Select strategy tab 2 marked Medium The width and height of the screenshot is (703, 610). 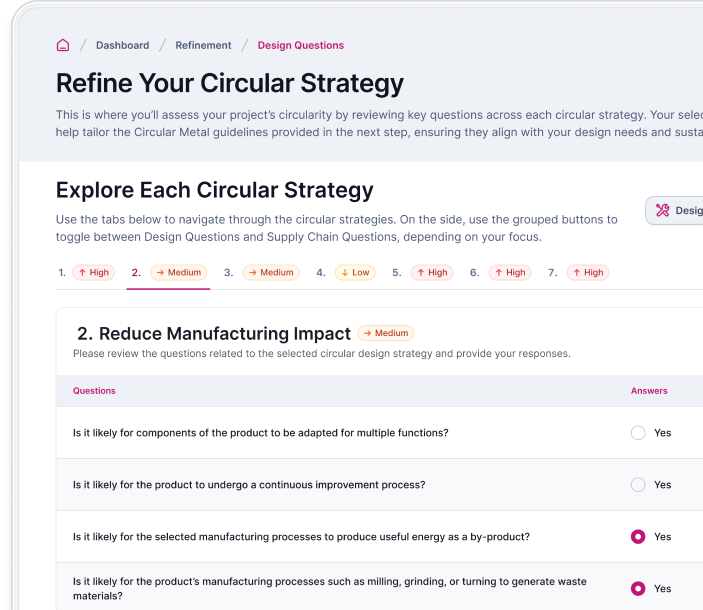coord(168,272)
